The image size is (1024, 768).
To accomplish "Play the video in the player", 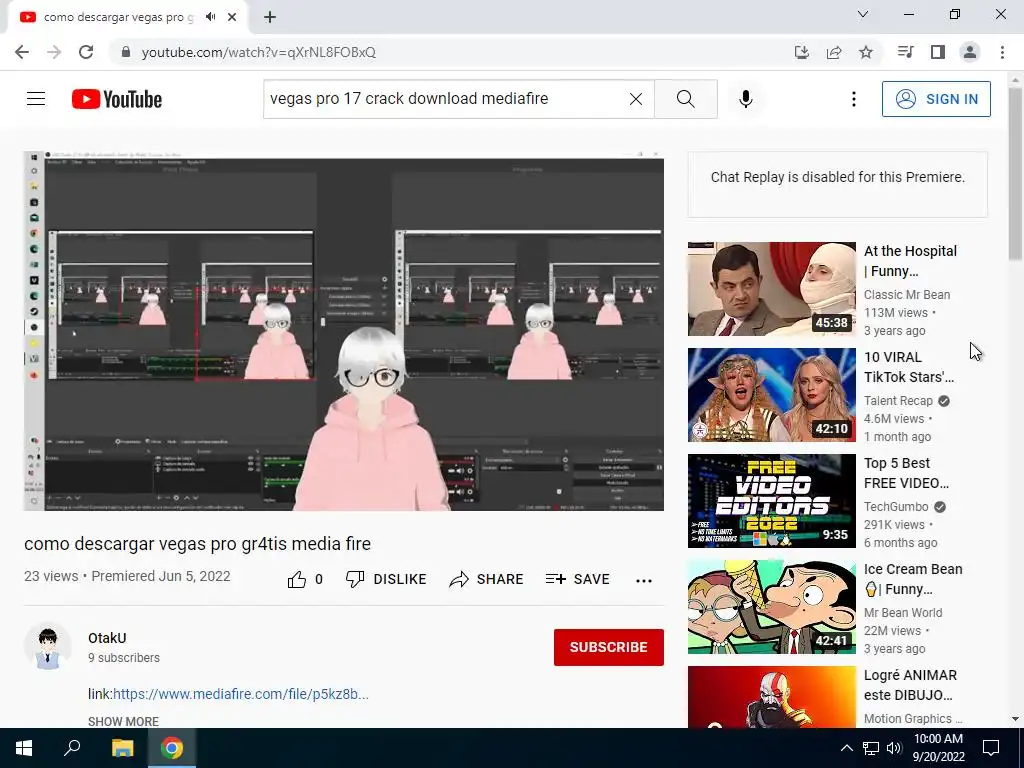I will pyautogui.click(x=344, y=331).
